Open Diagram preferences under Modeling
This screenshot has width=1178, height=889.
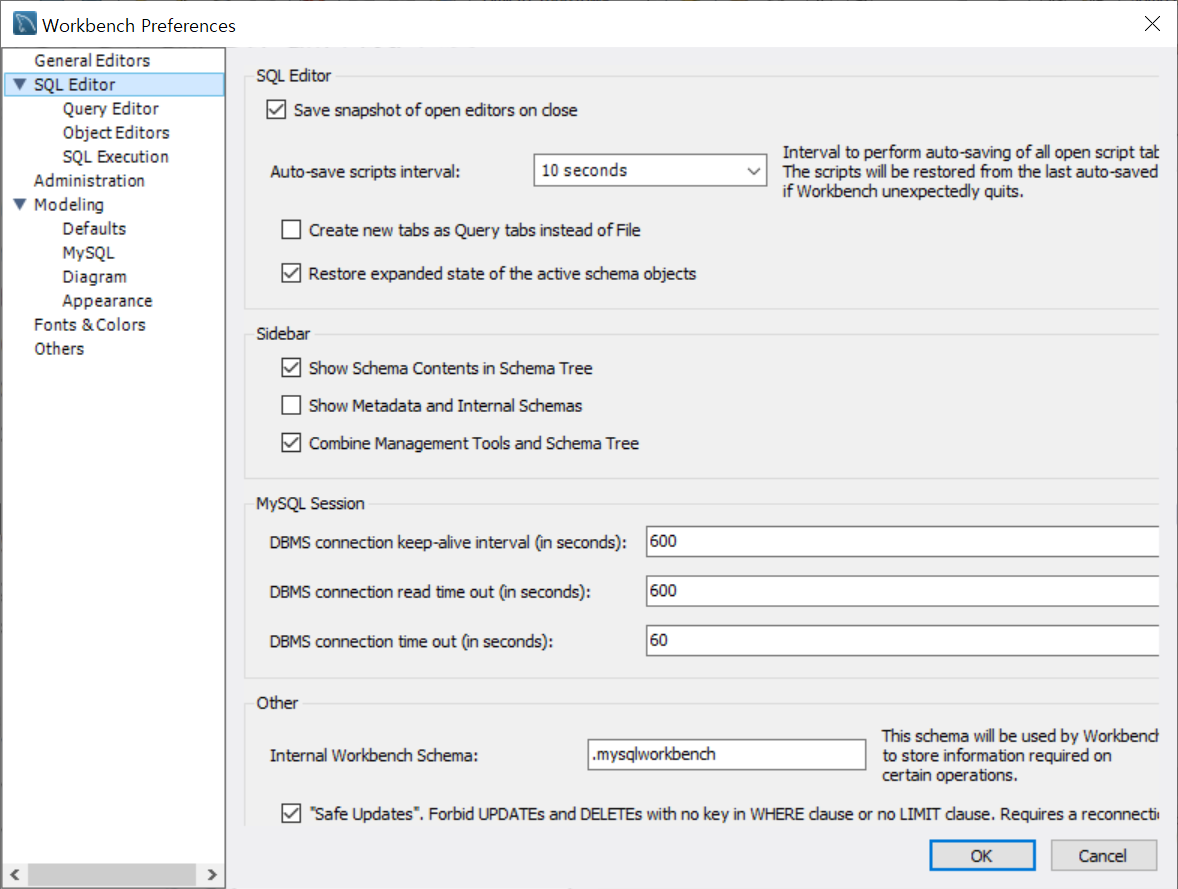pyautogui.click(x=94, y=277)
